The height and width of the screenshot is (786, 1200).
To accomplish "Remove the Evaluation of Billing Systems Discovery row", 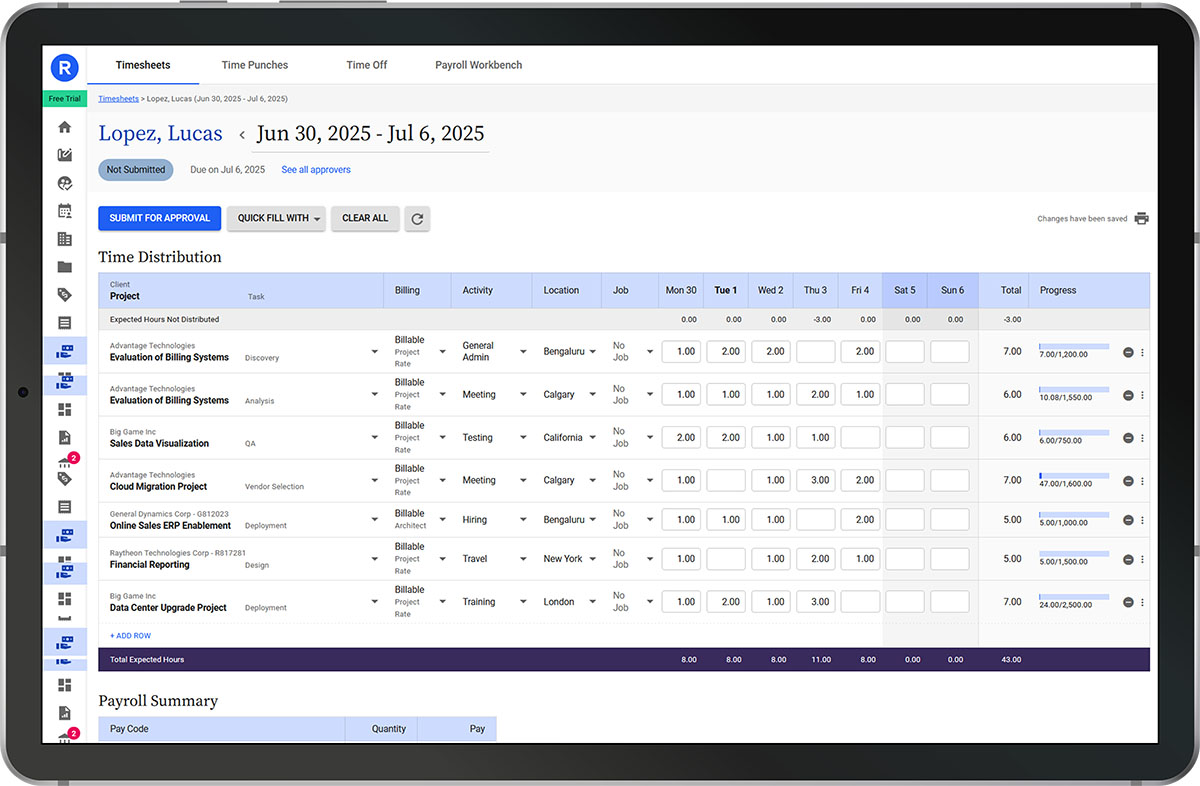I will [1126, 351].
